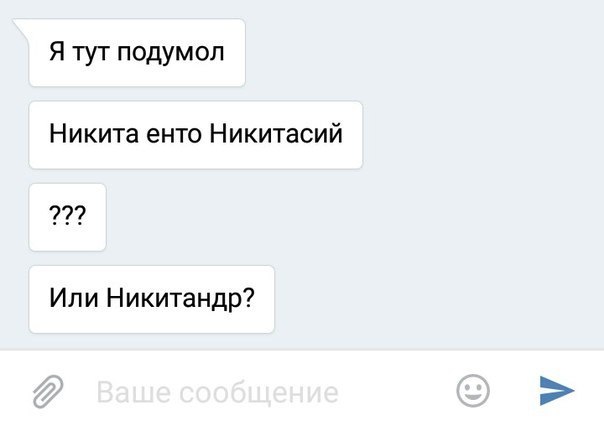Click the letter 'Я' starting the first message

pyautogui.click(x=57, y=52)
